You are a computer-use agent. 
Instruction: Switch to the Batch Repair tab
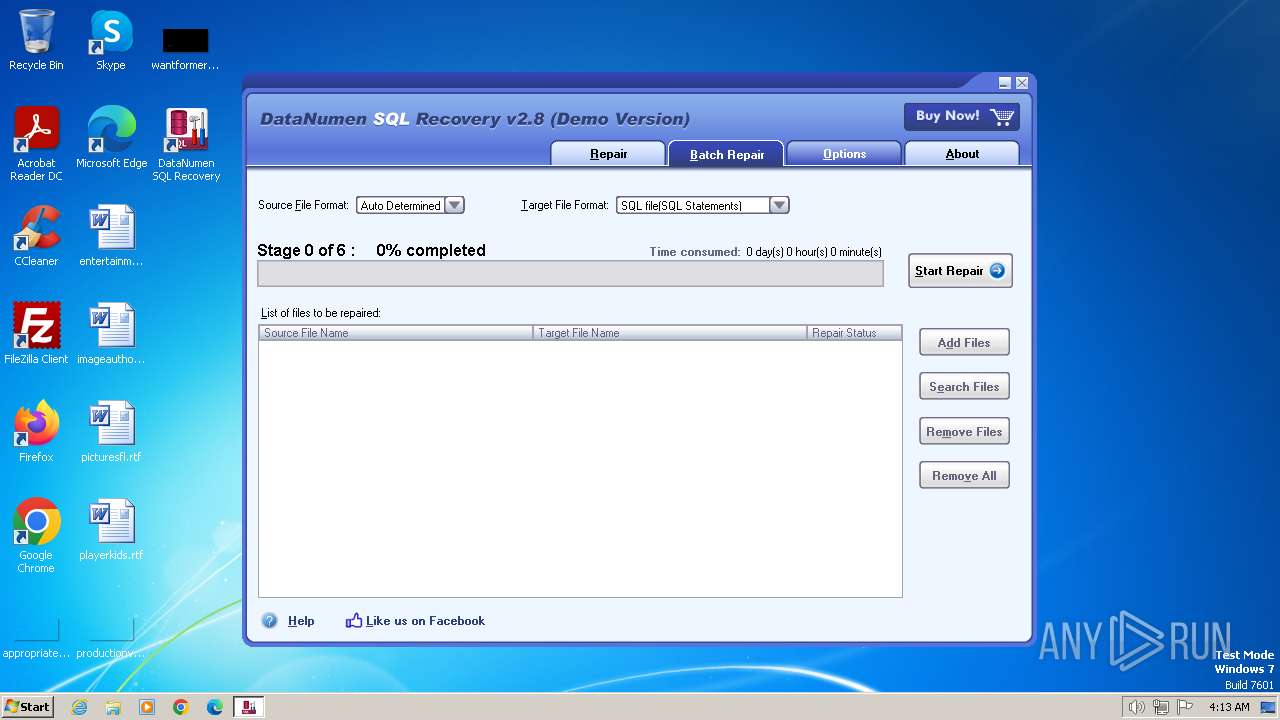(727, 154)
